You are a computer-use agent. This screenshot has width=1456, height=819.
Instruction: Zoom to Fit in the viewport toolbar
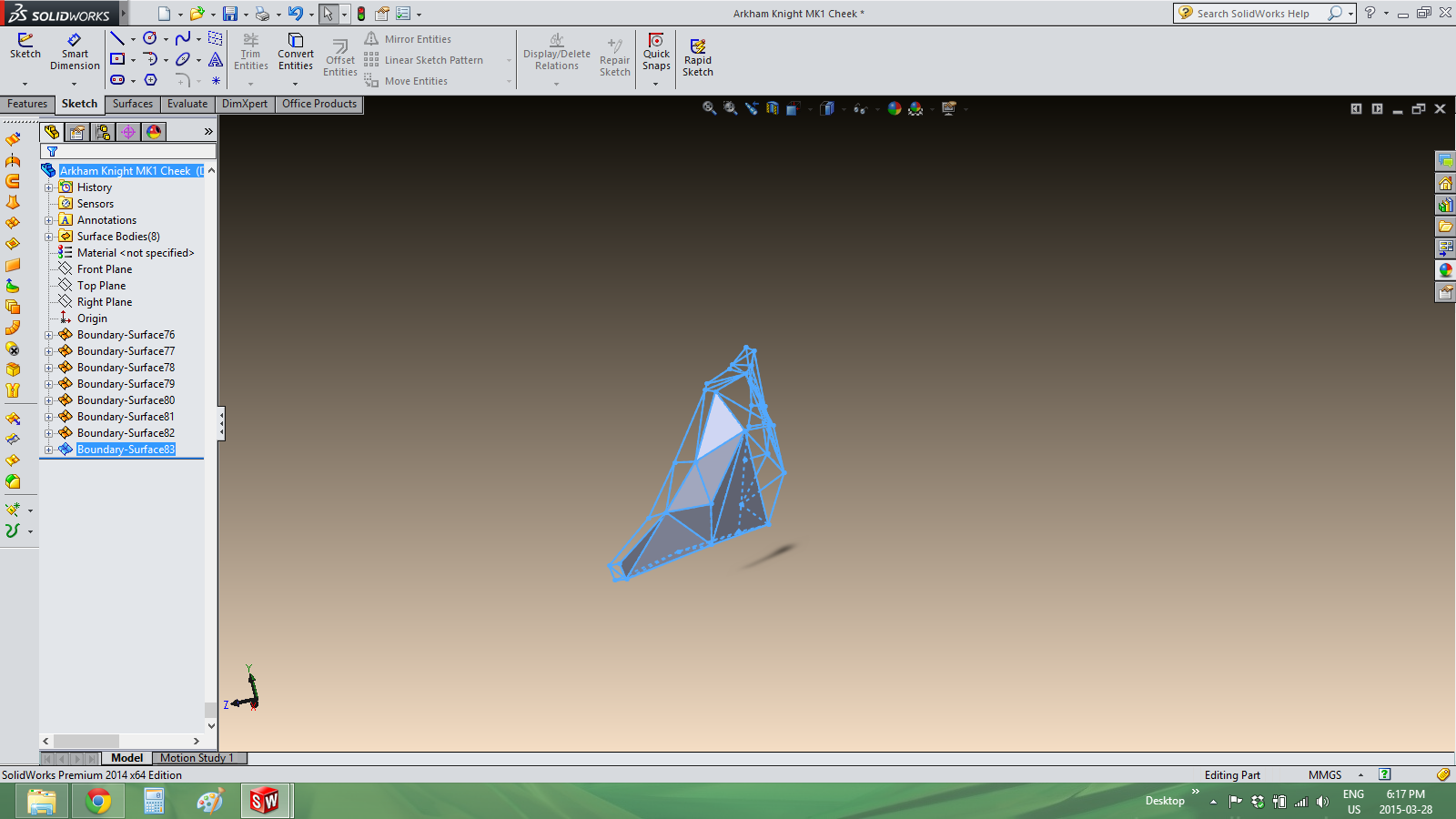click(x=709, y=108)
